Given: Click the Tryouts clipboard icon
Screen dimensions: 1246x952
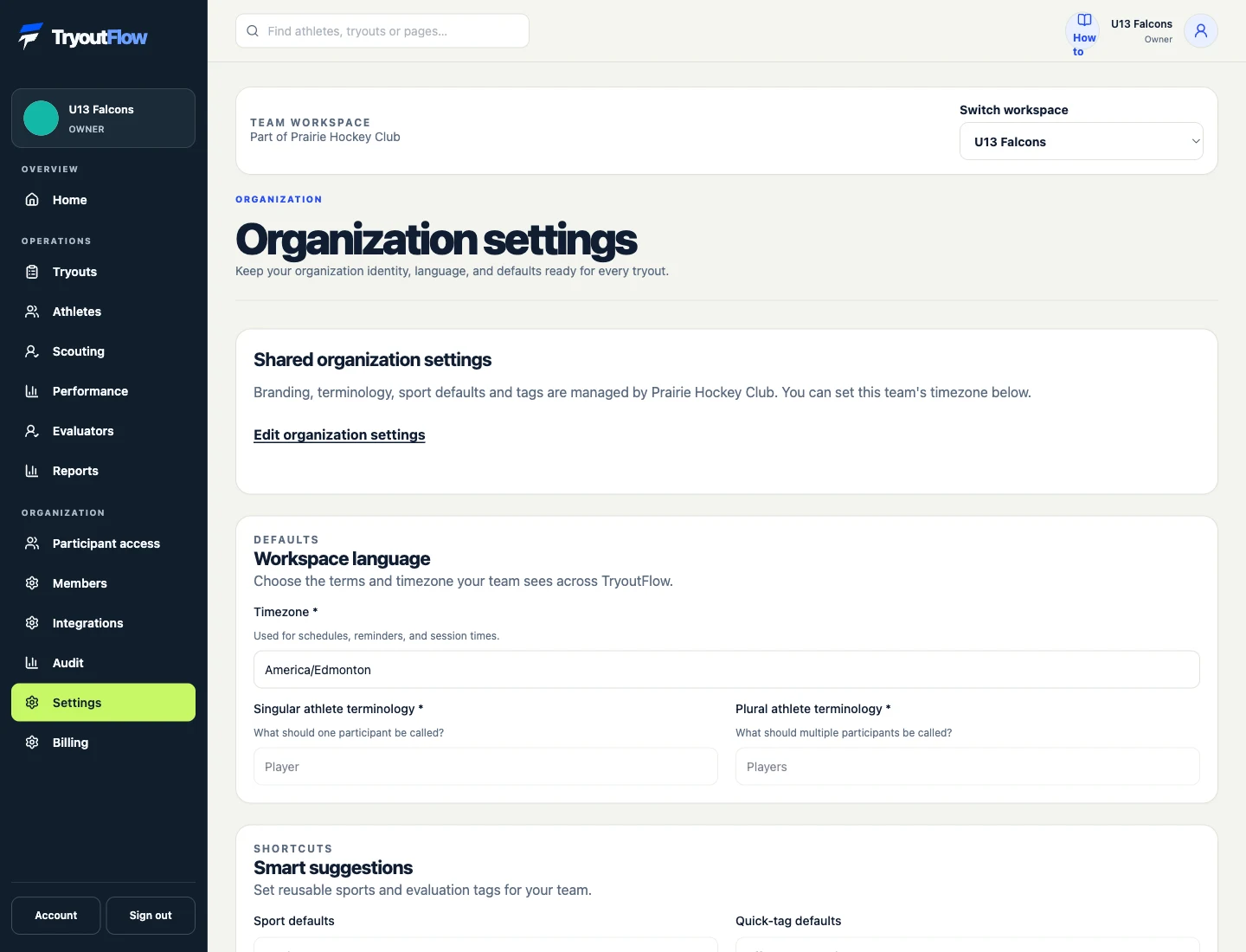Looking at the screenshot, I should [32, 272].
